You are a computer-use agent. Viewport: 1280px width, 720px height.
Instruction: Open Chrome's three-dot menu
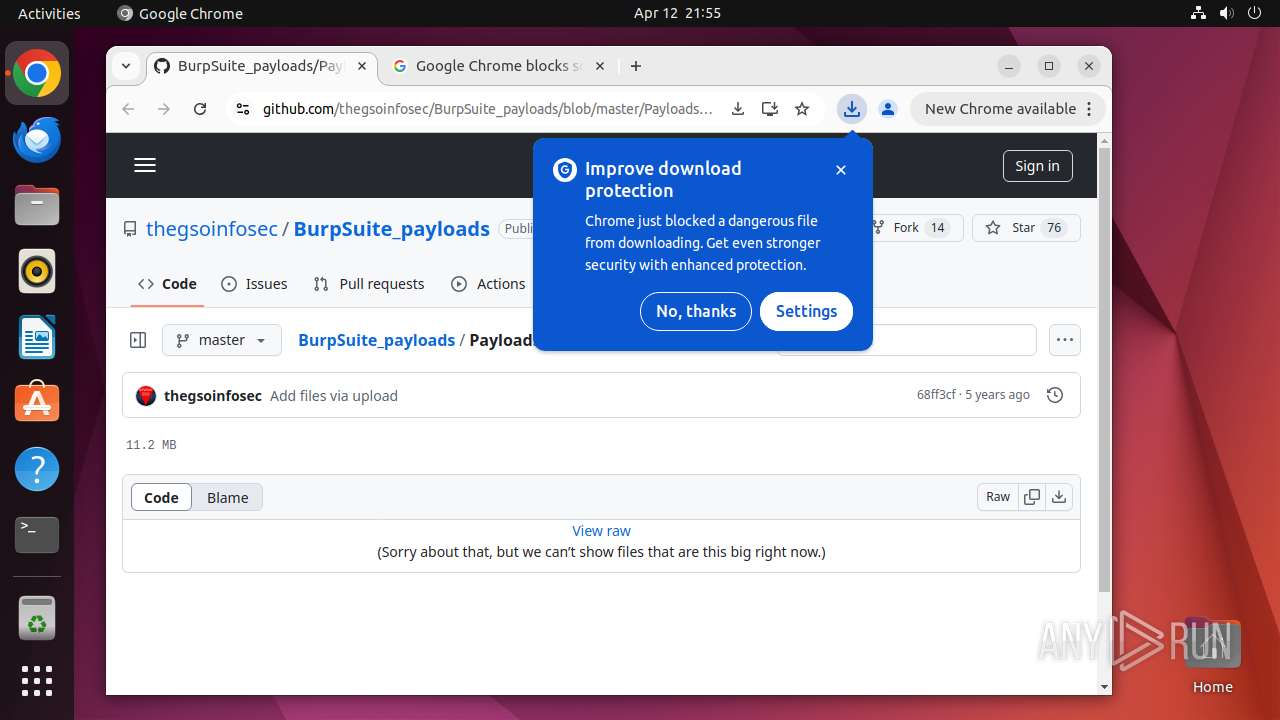[1089, 109]
